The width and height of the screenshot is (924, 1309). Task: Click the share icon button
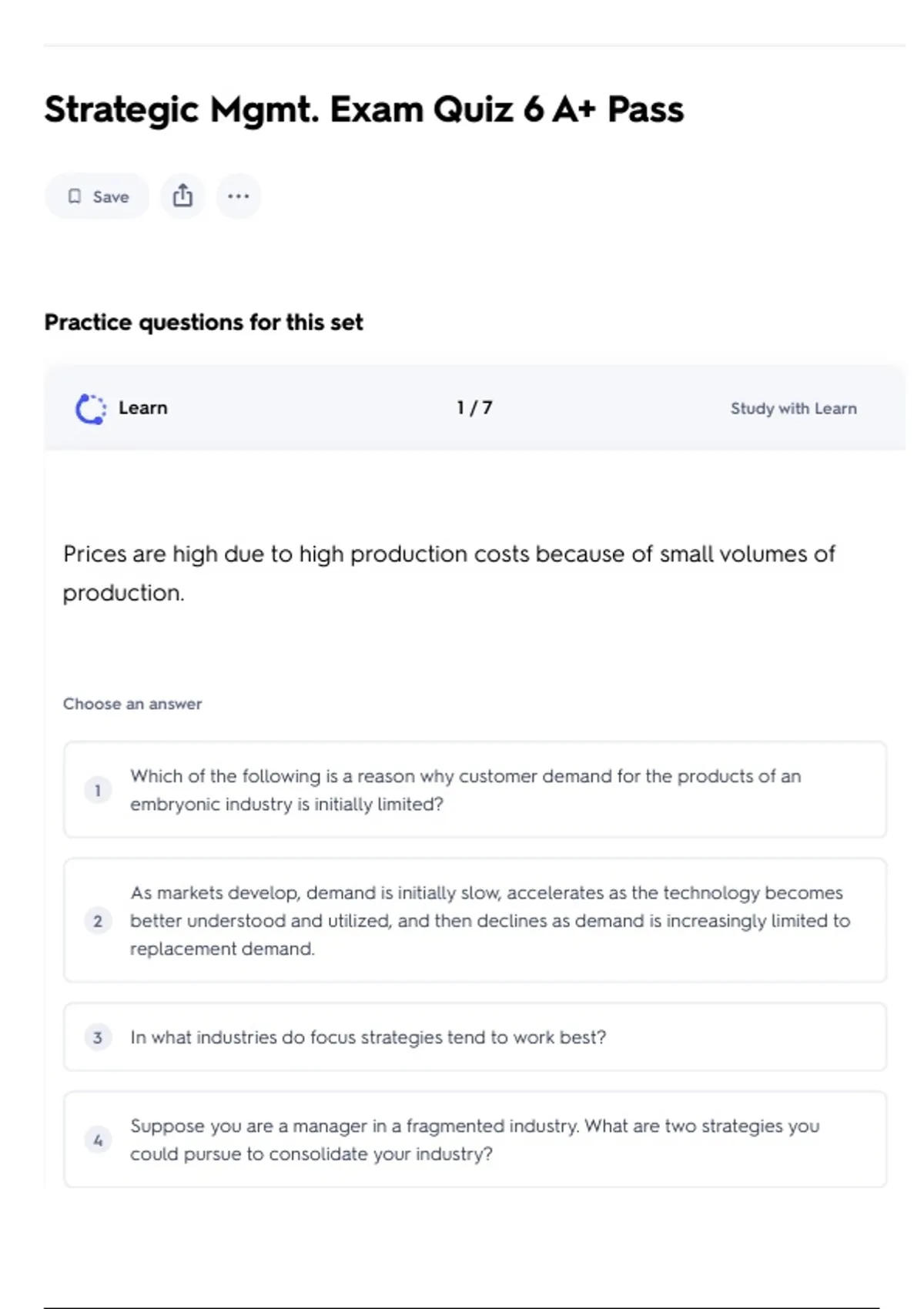coord(182,196)
